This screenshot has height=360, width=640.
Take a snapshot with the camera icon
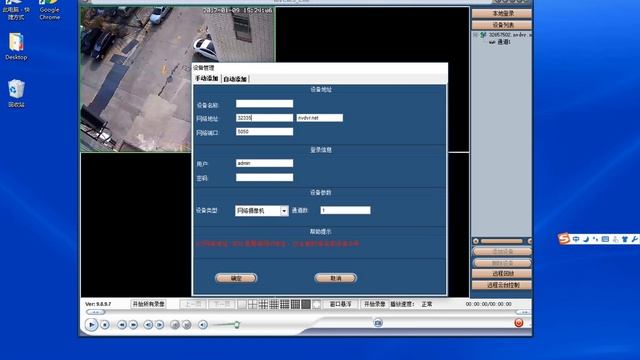[x=378, y=323]
